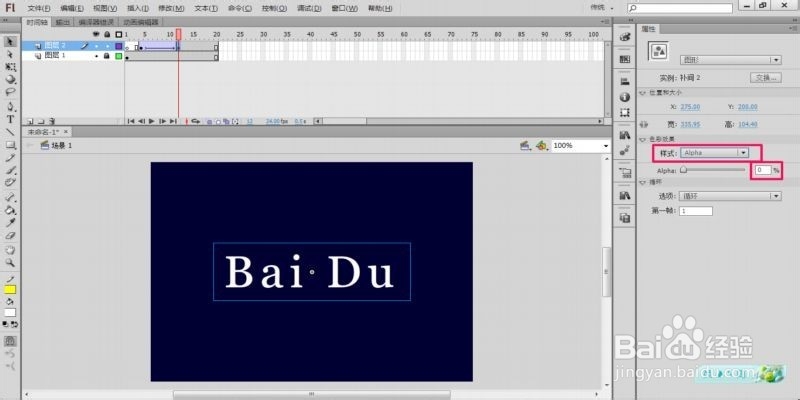Select the Selection arrow tool
Image resolution: width=800 pixels, height=400 pixels.
tap(10, 41)
